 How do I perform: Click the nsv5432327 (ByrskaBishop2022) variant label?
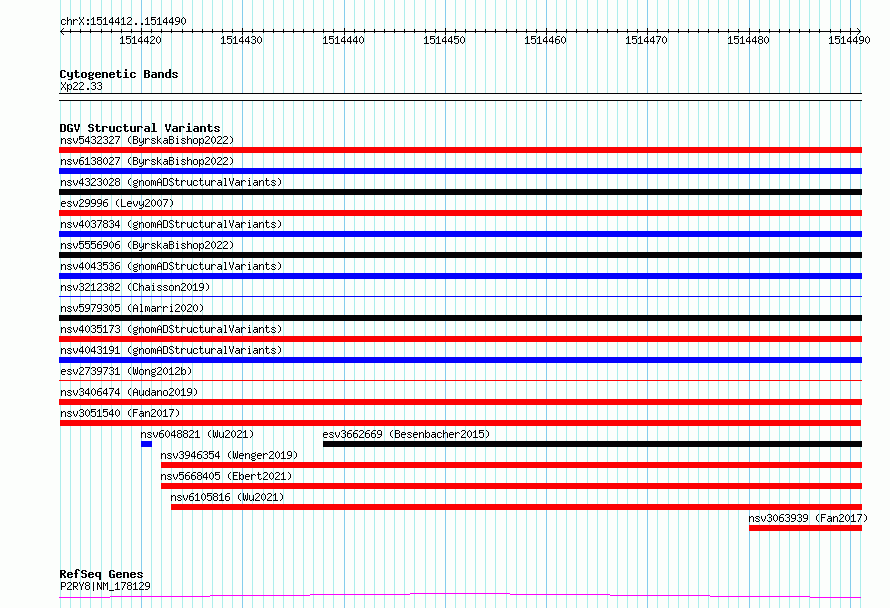(x=147, y=140)
